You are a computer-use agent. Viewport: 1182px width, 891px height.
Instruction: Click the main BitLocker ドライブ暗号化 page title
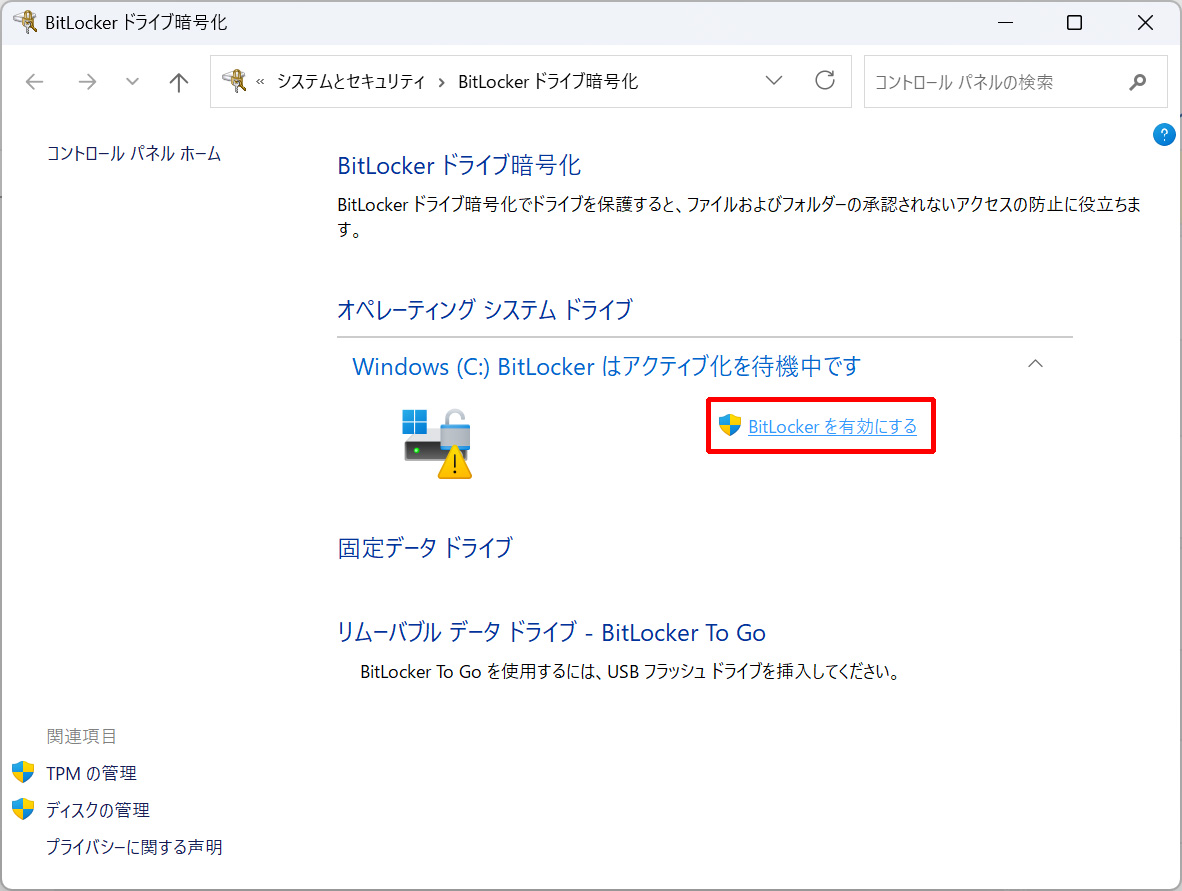(x=459, y=165)
